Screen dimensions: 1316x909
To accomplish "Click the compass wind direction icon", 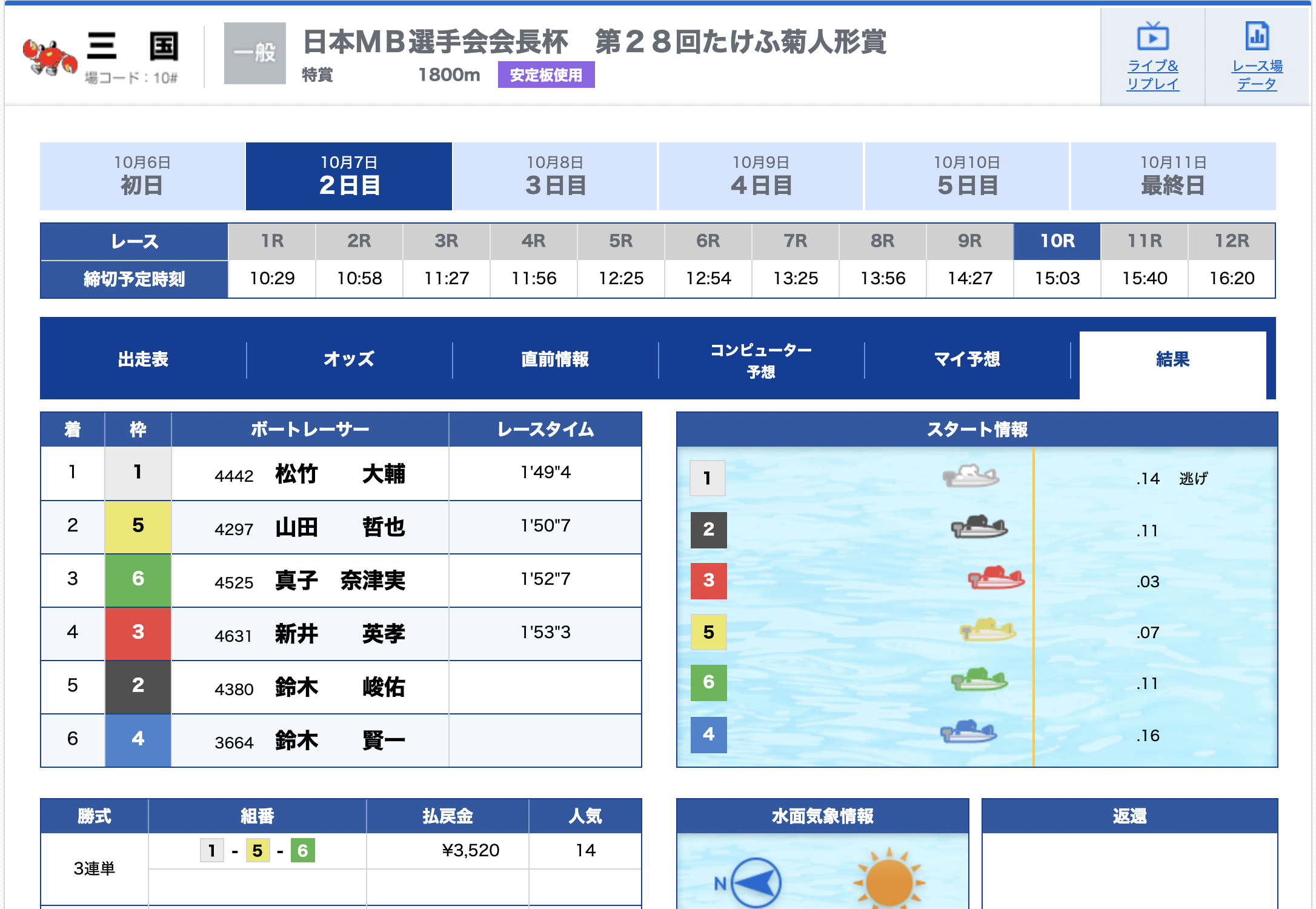I will (755, 882).
